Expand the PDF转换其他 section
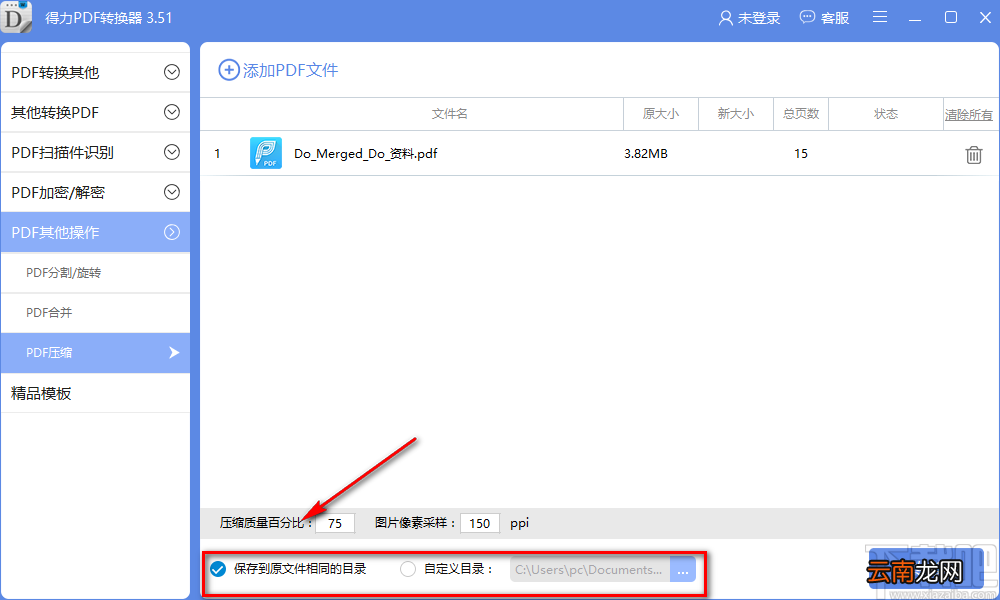 [96, 72]
